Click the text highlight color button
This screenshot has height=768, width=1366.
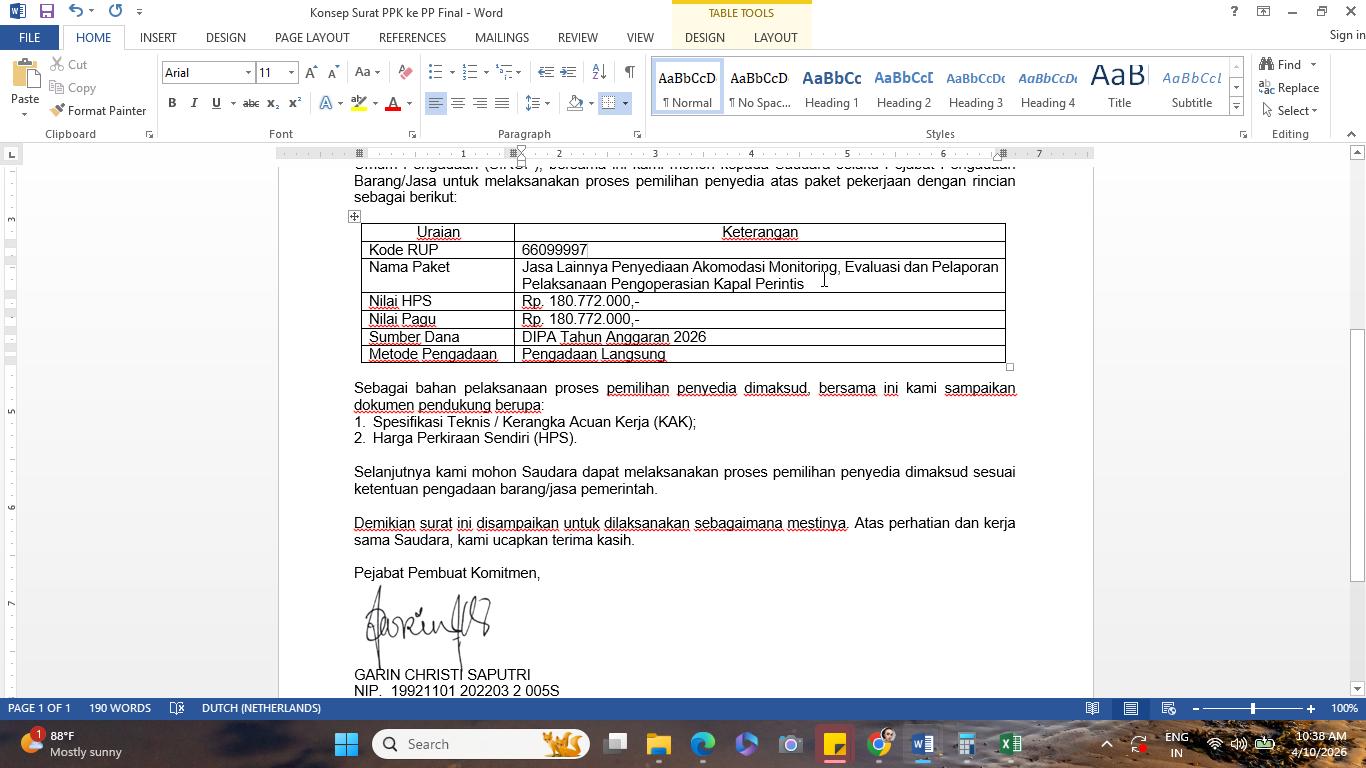(359, 104)
